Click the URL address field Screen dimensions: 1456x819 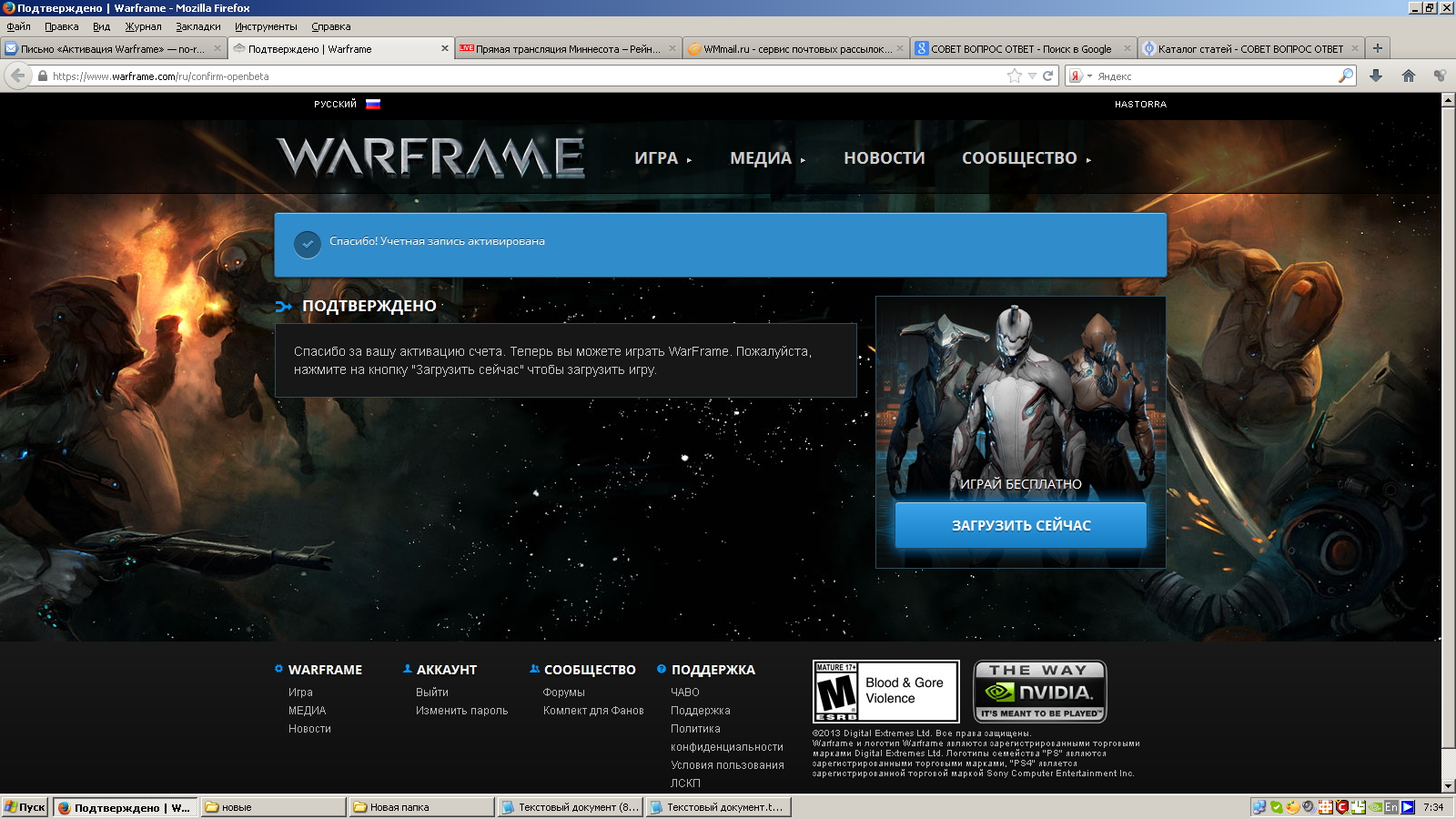(x=528, y=76)
